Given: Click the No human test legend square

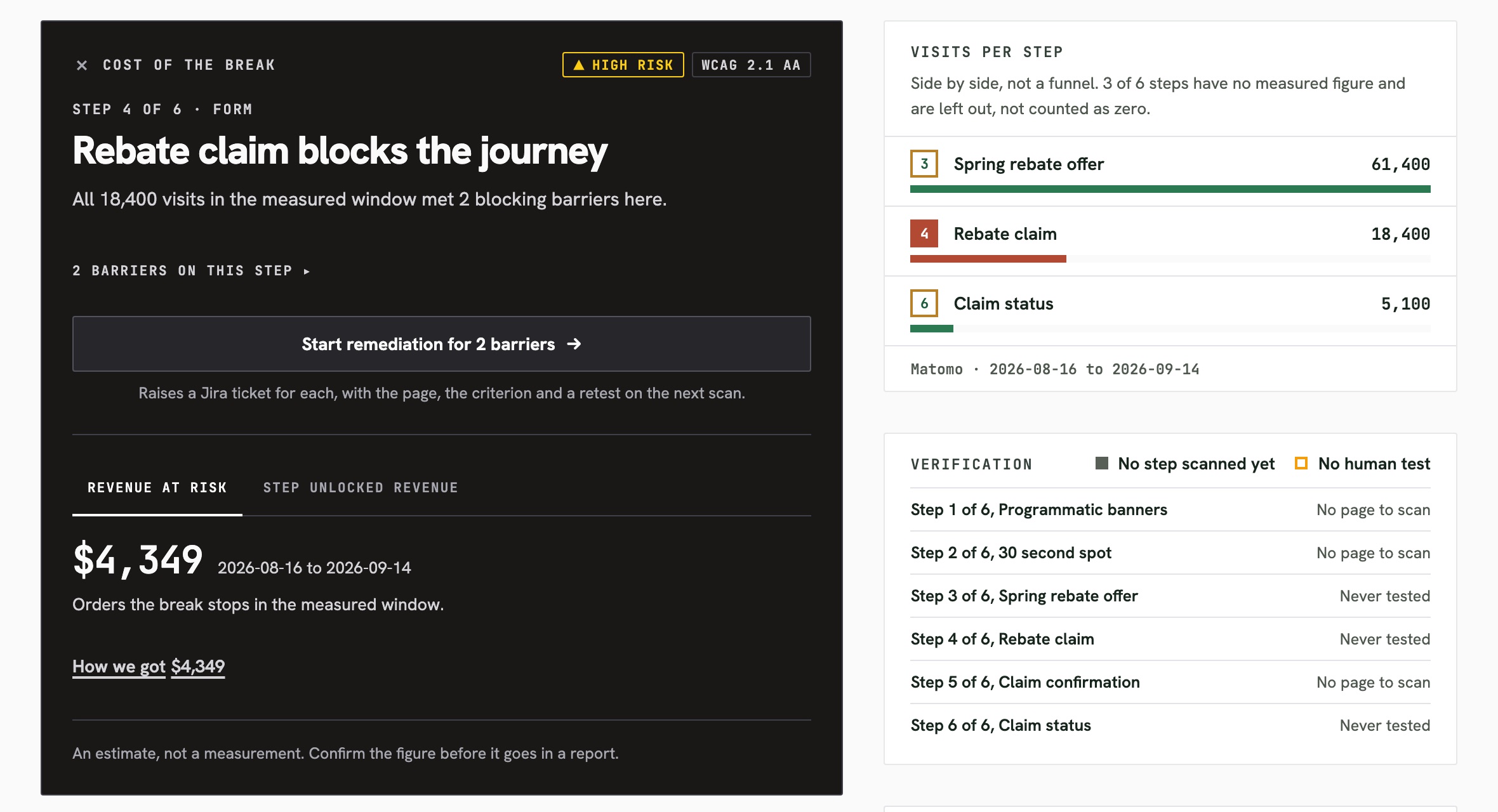Looking at the screenshot, I should coord(1301,463).
